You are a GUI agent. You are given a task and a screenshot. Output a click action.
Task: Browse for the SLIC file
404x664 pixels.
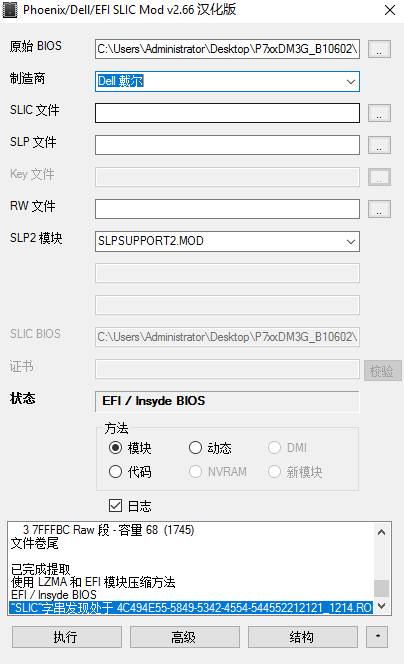point(379,113)
